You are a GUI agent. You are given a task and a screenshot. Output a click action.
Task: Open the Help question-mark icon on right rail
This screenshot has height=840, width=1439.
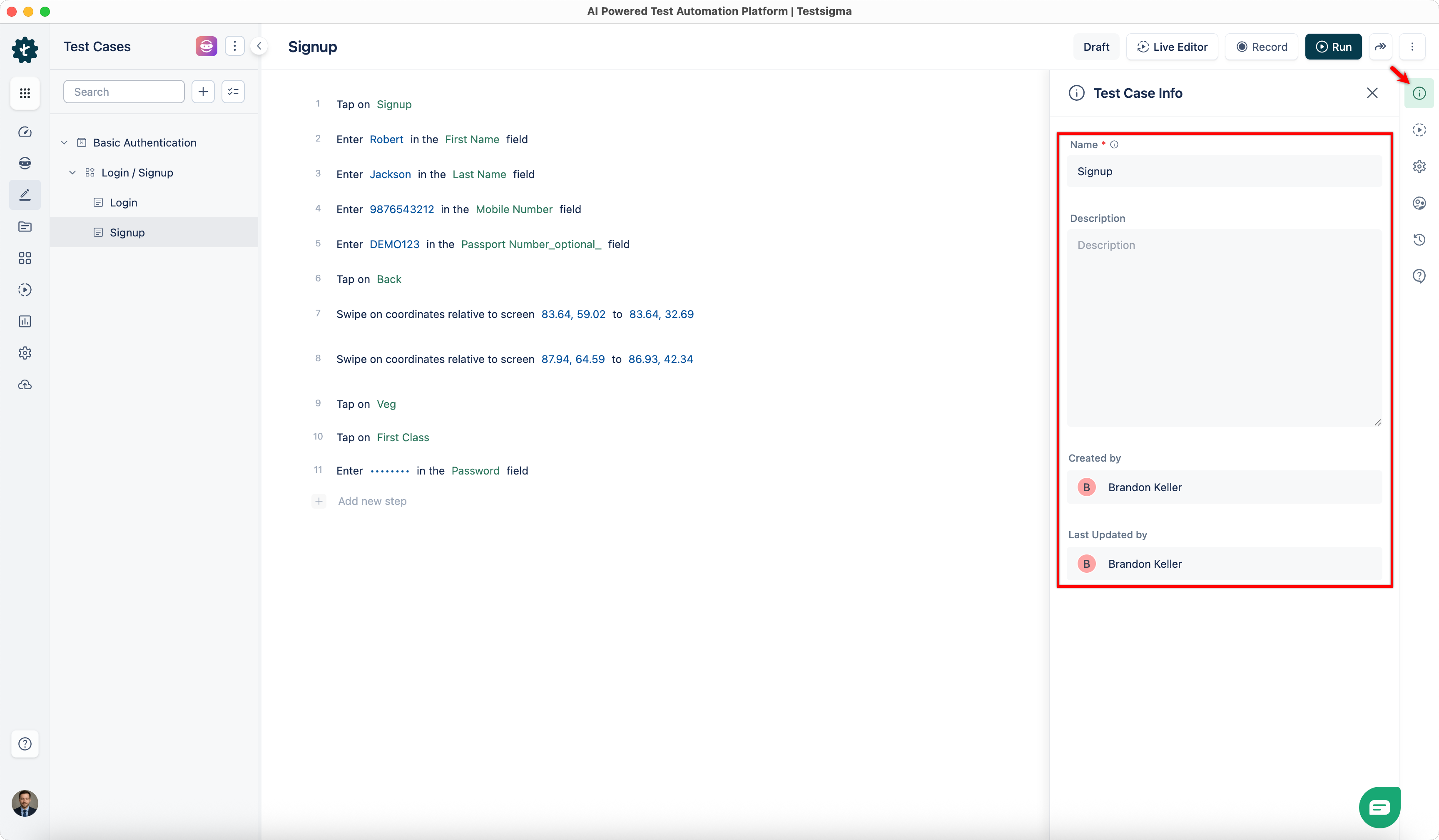(1419, 276)
